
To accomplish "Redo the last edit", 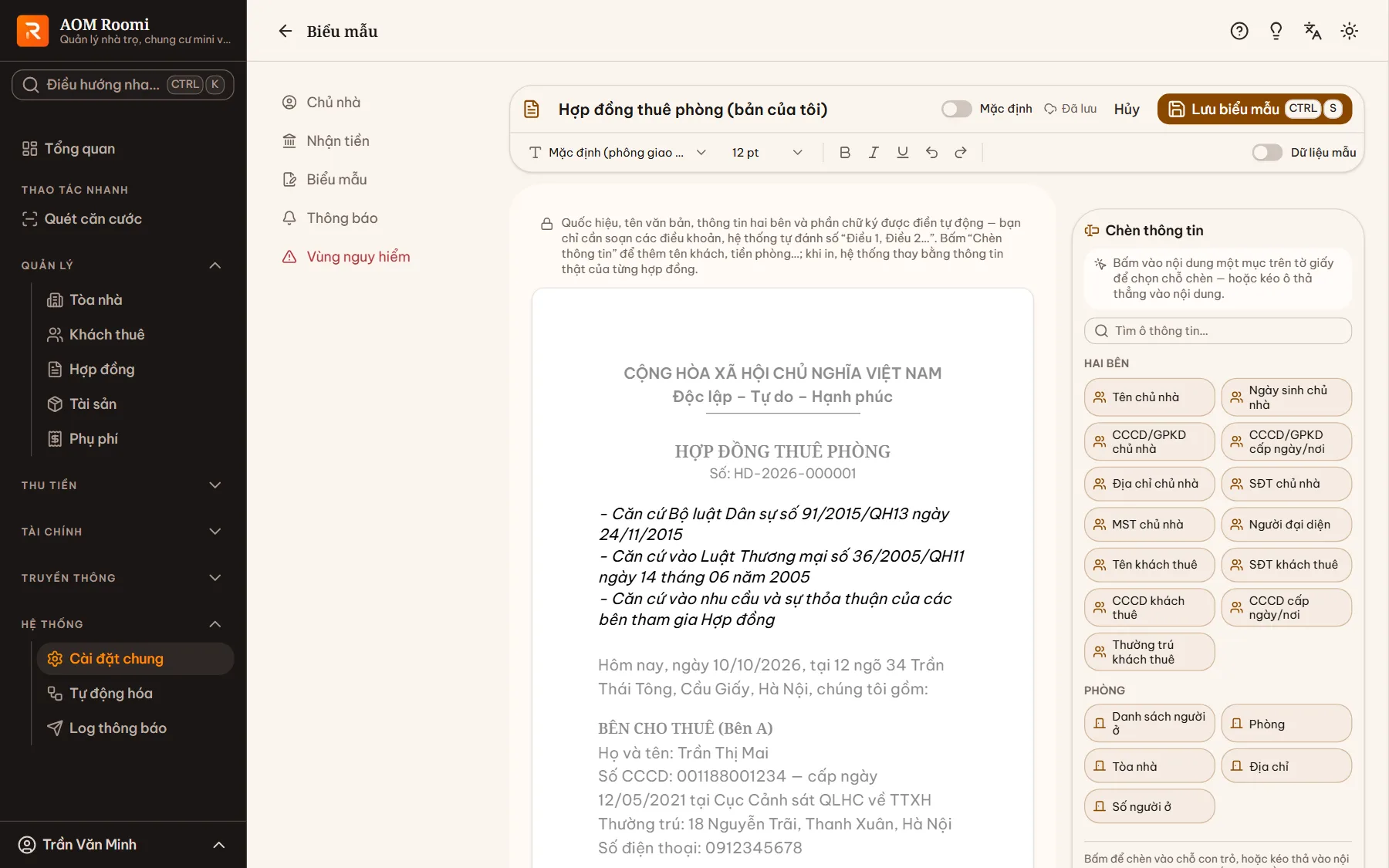I will (961, 153).
